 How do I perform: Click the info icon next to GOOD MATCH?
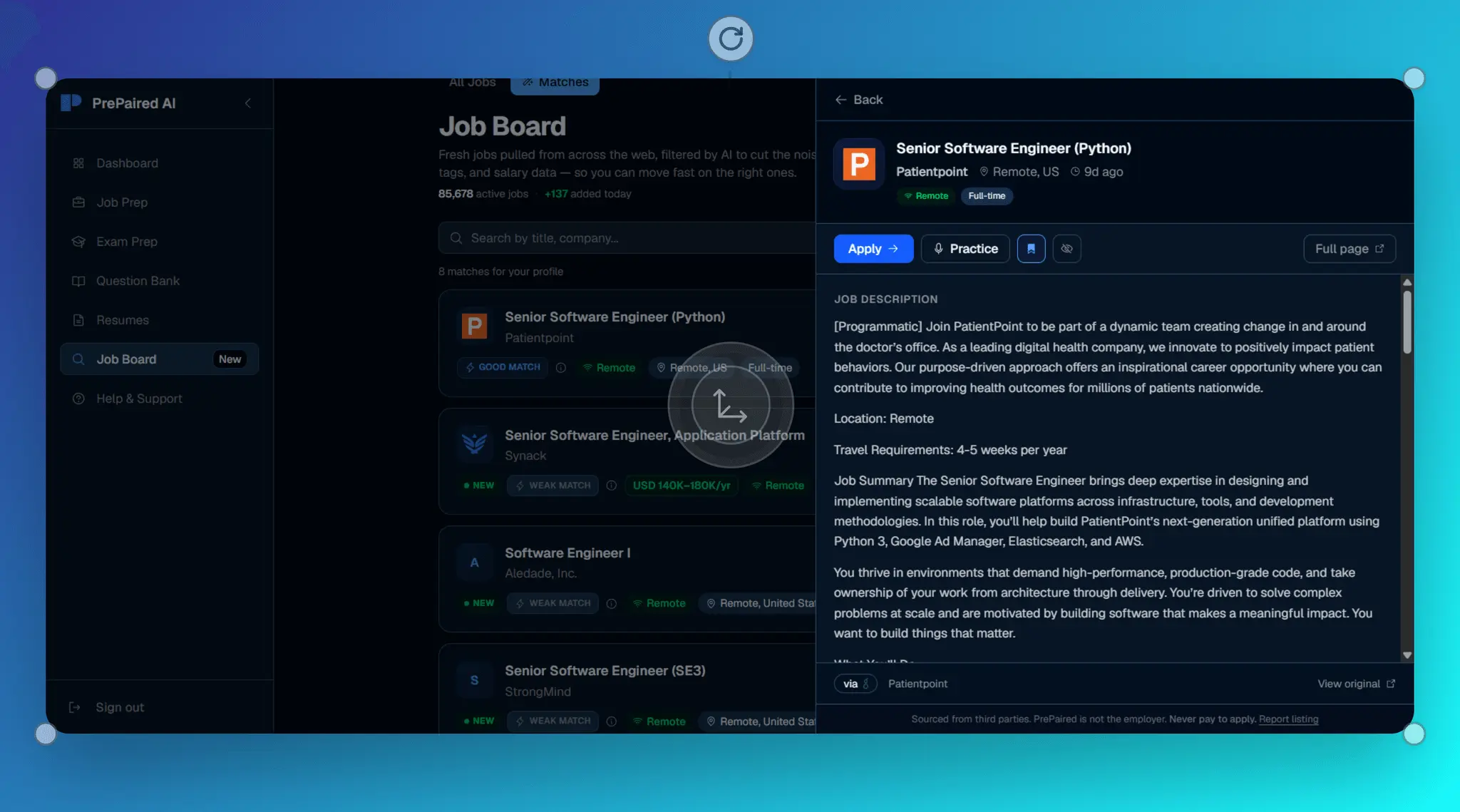pyautogui.click(x=561, y=368)
